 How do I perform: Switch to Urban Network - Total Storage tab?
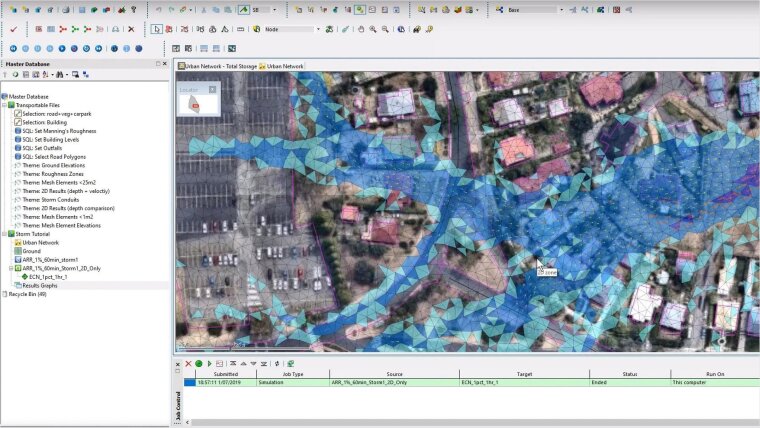point(216,66)
